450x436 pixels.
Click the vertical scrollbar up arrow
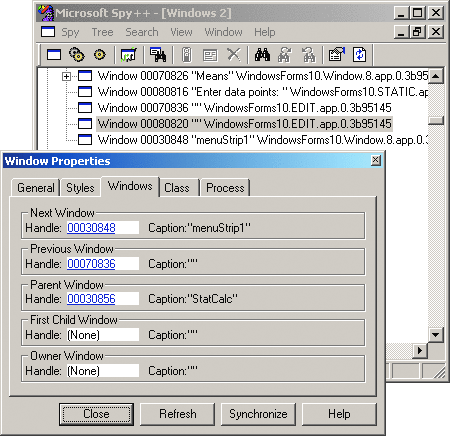[x=435, y=76]
